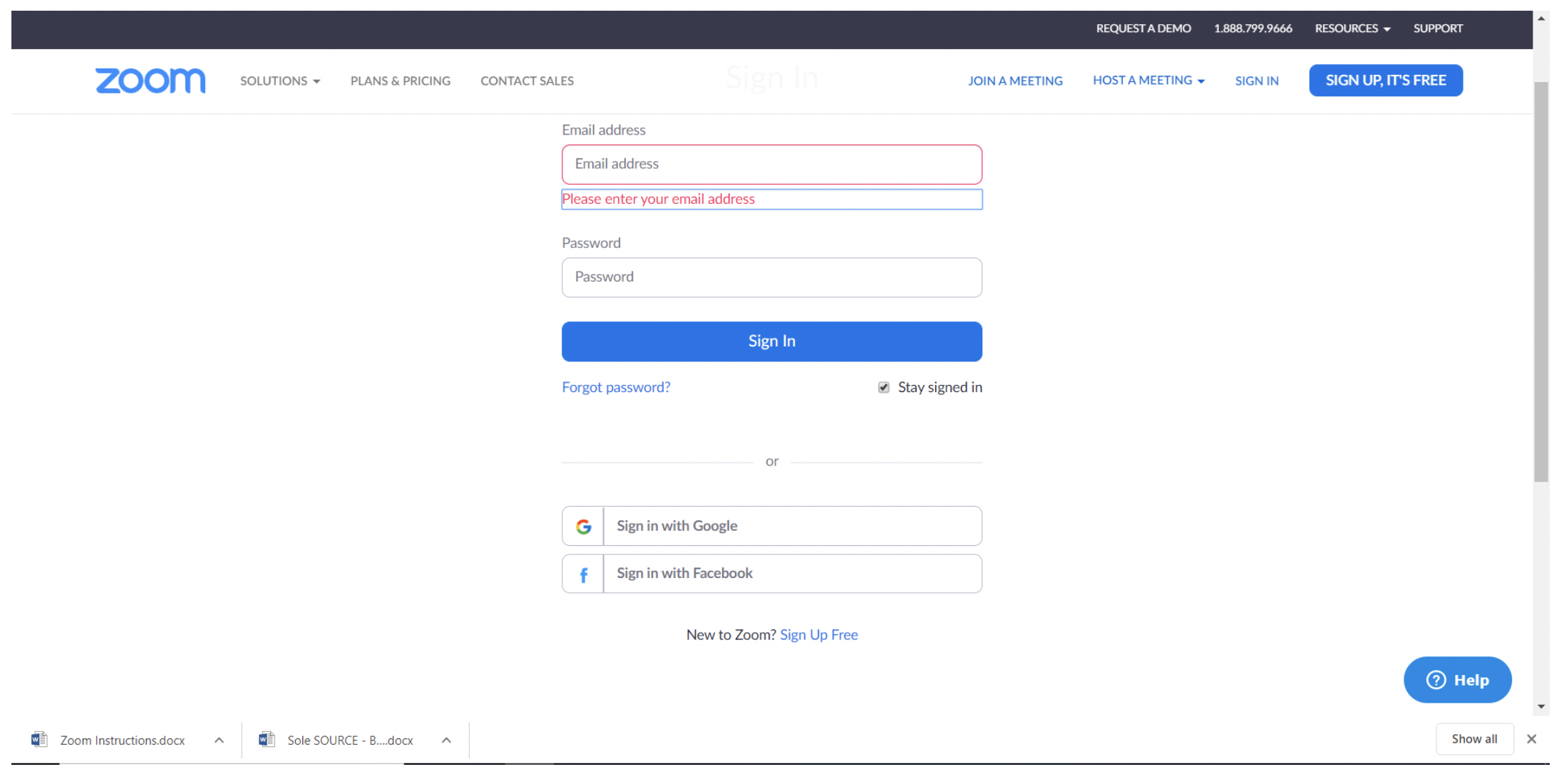This screenshot has width=1564, height=784.
Task: Click the Help chat button
Action: pos(1457,680)
